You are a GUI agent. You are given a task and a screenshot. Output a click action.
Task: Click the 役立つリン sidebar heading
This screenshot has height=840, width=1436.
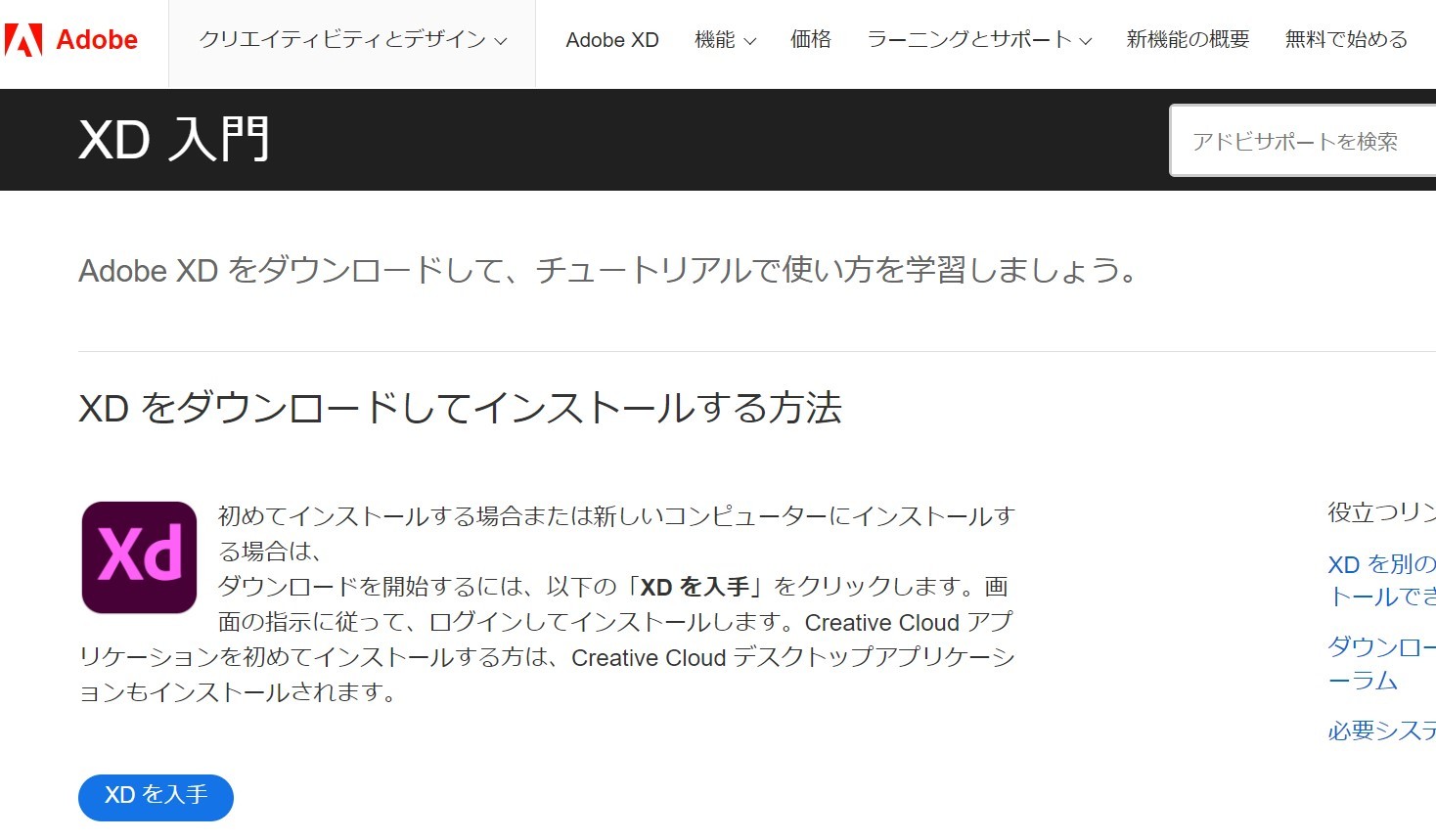click(1381, 511)
